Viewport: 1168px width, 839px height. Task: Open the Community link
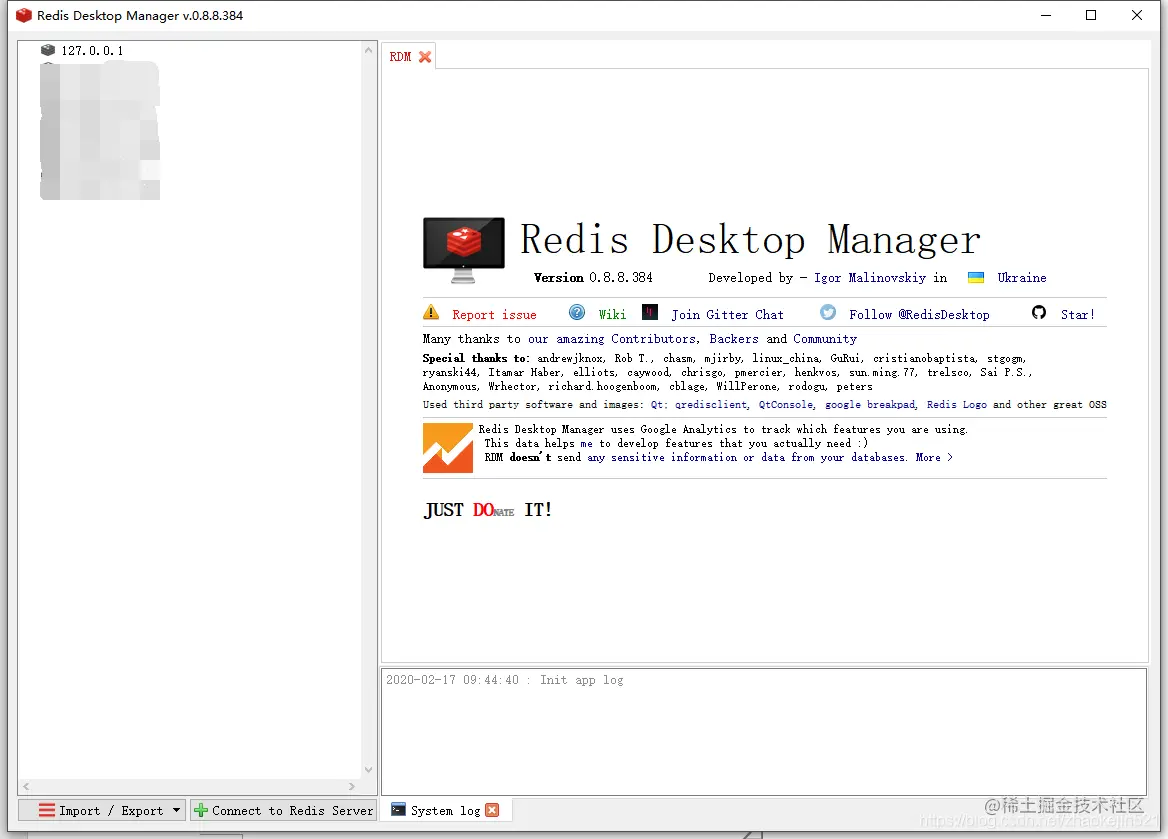(x=825, y=339)
